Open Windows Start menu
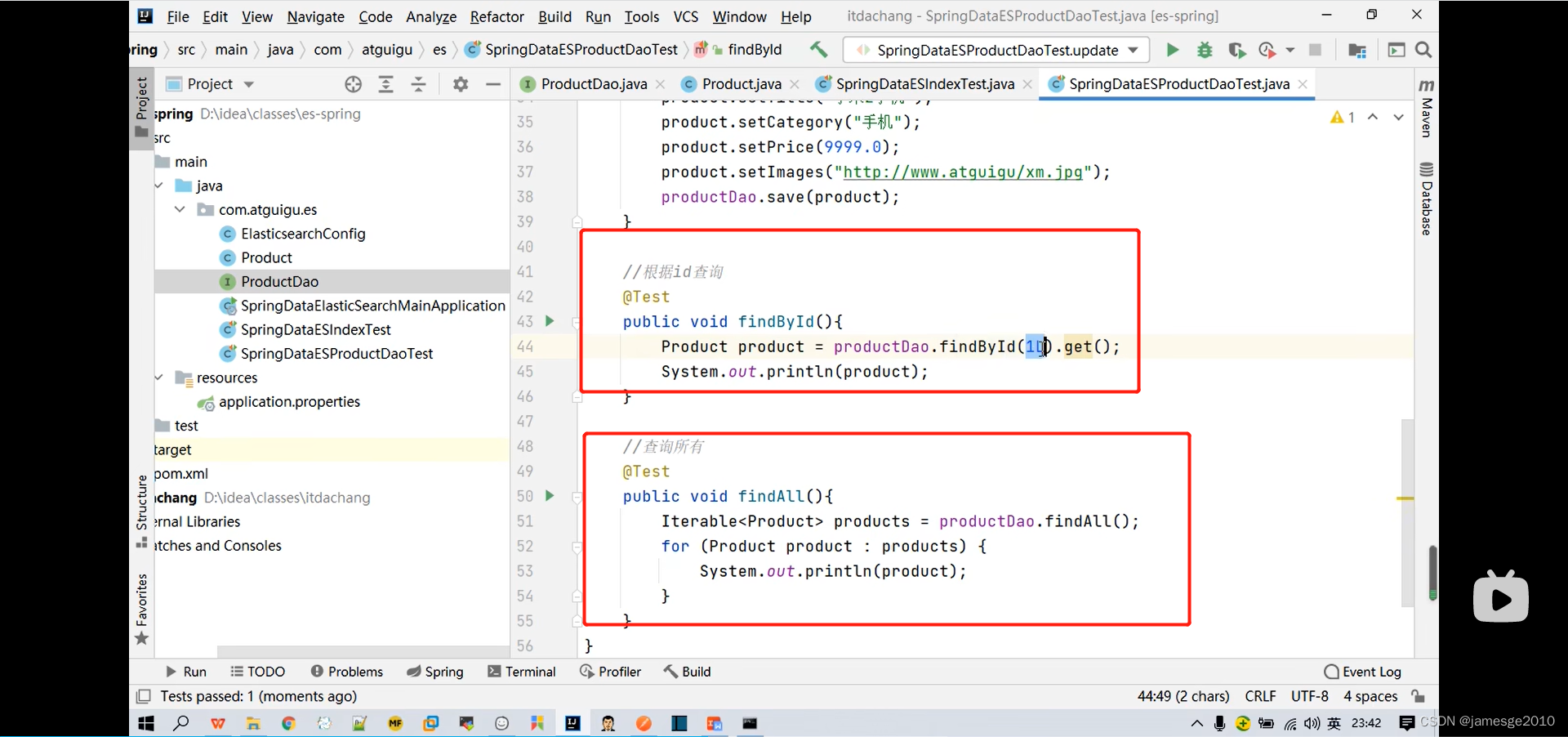Viewport: 1568px width, 737px height. [146, 723]
